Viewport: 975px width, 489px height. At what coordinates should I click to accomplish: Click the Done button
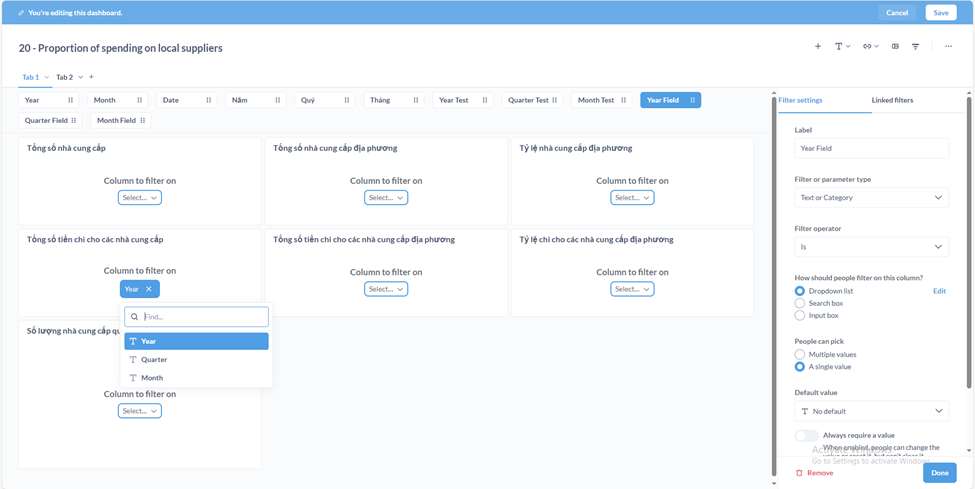click(x=939, y=472)
